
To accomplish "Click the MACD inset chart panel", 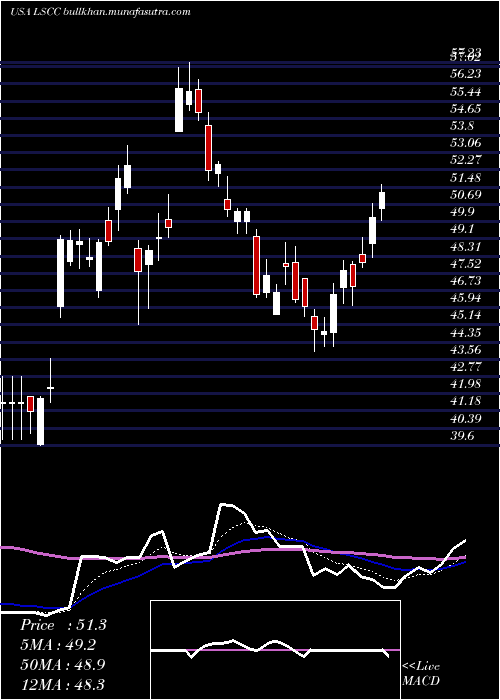I will (x=275, y=650).
